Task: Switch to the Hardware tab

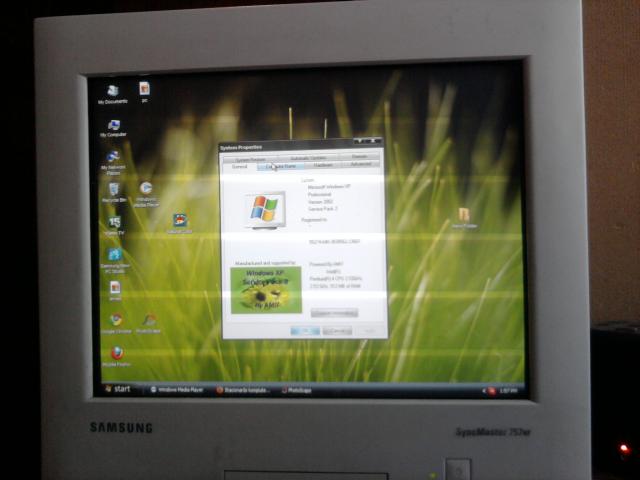Action: (x=323, y=166)
